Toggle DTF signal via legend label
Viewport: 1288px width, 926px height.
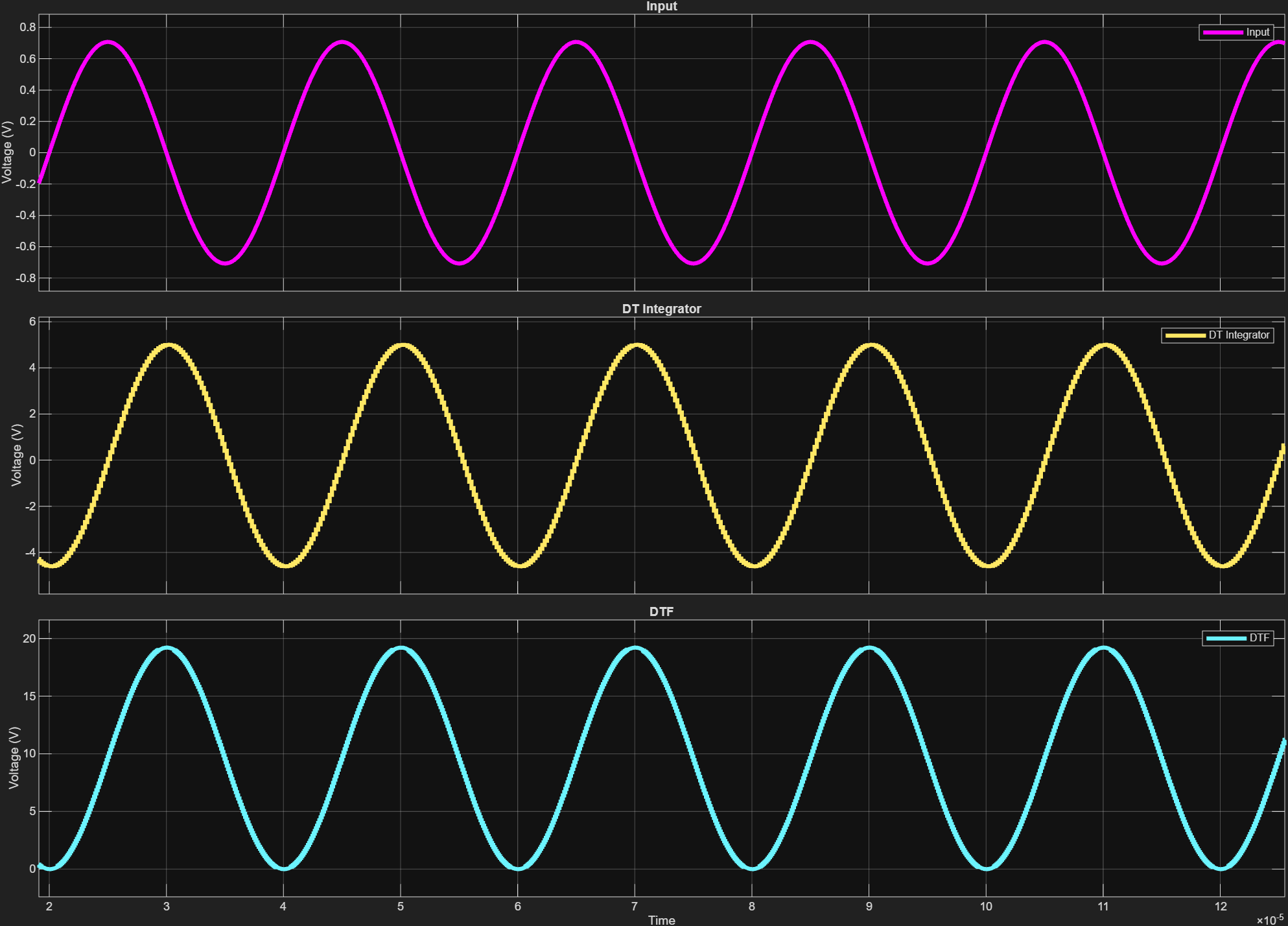pos(1259,638)
